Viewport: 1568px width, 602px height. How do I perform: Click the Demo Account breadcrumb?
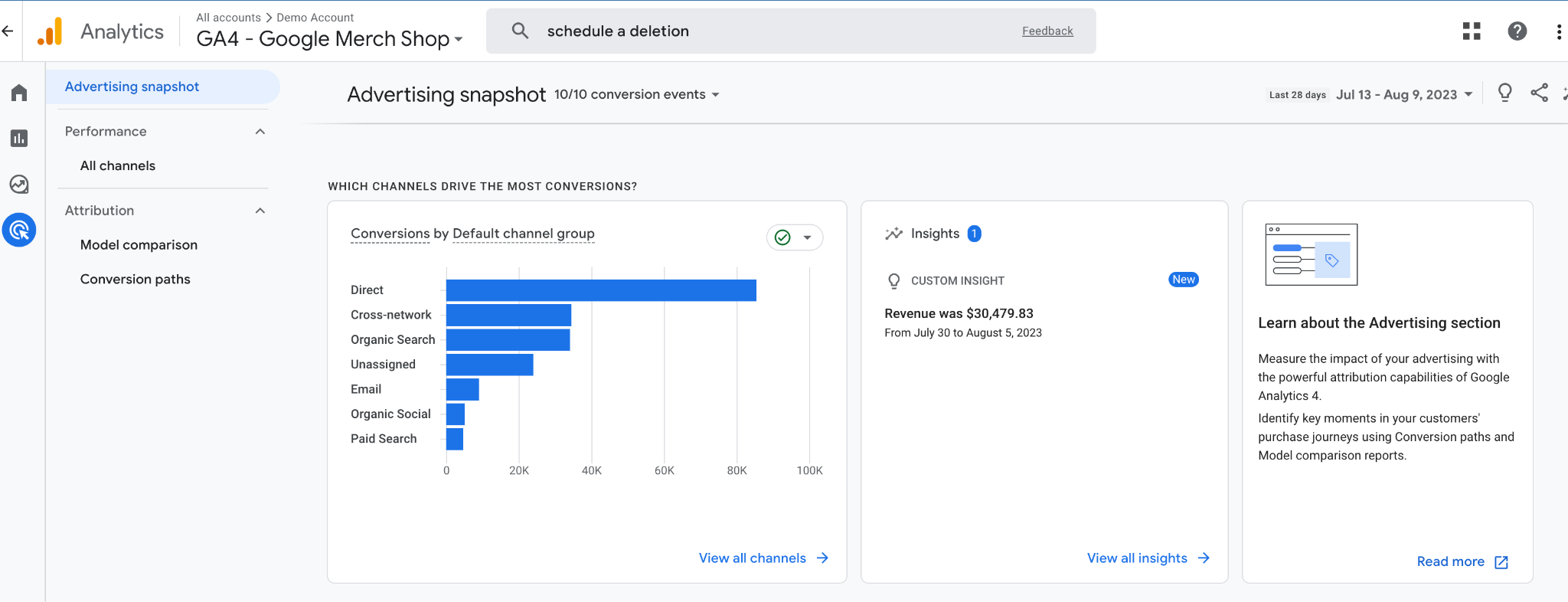[315, 18]
